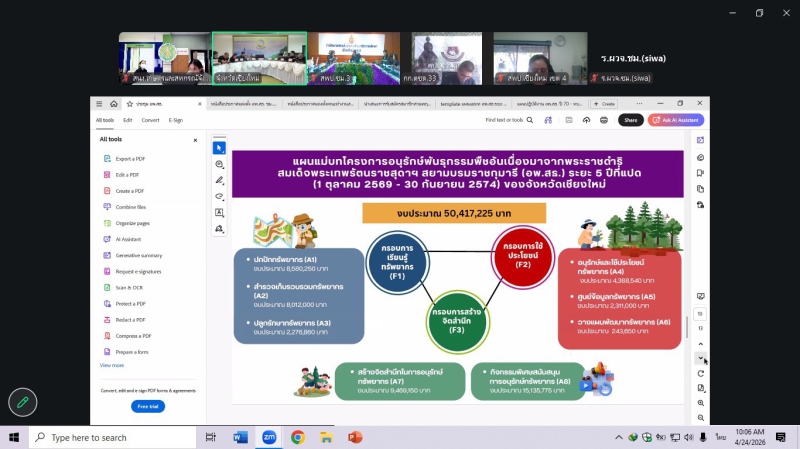Image resolution: width=800 pixels, height=449 pixels.
Task: Go to previous page up arrow
Action: coord(701,343)
